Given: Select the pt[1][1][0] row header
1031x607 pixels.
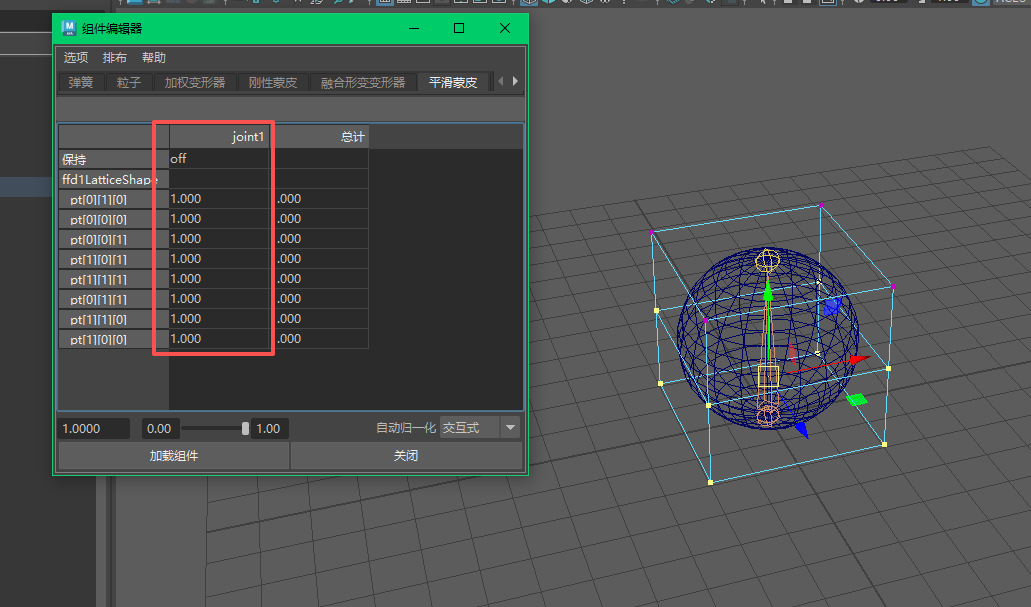Looking at the screenshot, I should (114, 320).
